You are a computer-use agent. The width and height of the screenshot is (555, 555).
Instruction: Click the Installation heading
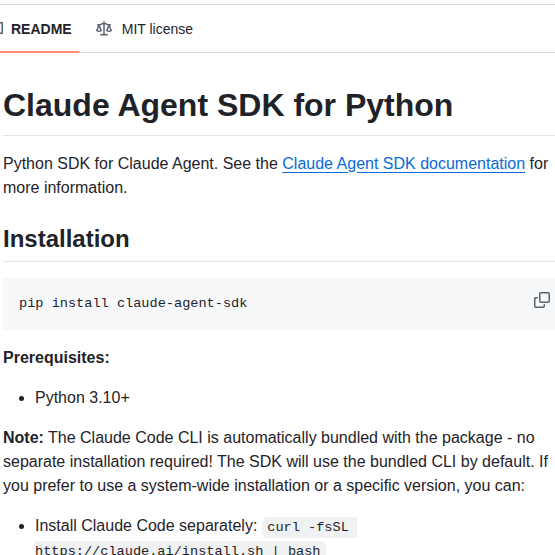(x=66, y=239)
